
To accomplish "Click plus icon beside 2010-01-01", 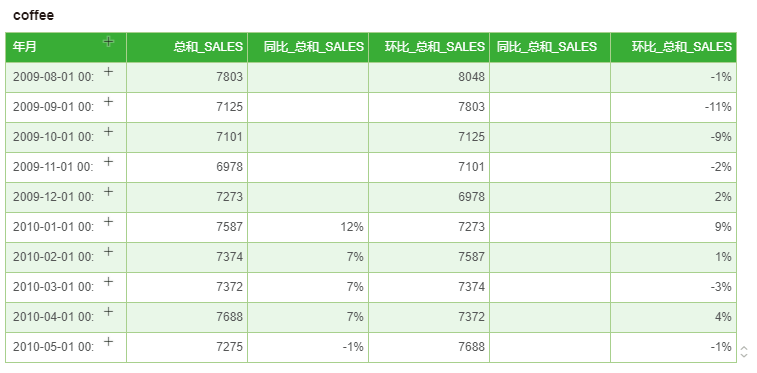I will (109, 222).
